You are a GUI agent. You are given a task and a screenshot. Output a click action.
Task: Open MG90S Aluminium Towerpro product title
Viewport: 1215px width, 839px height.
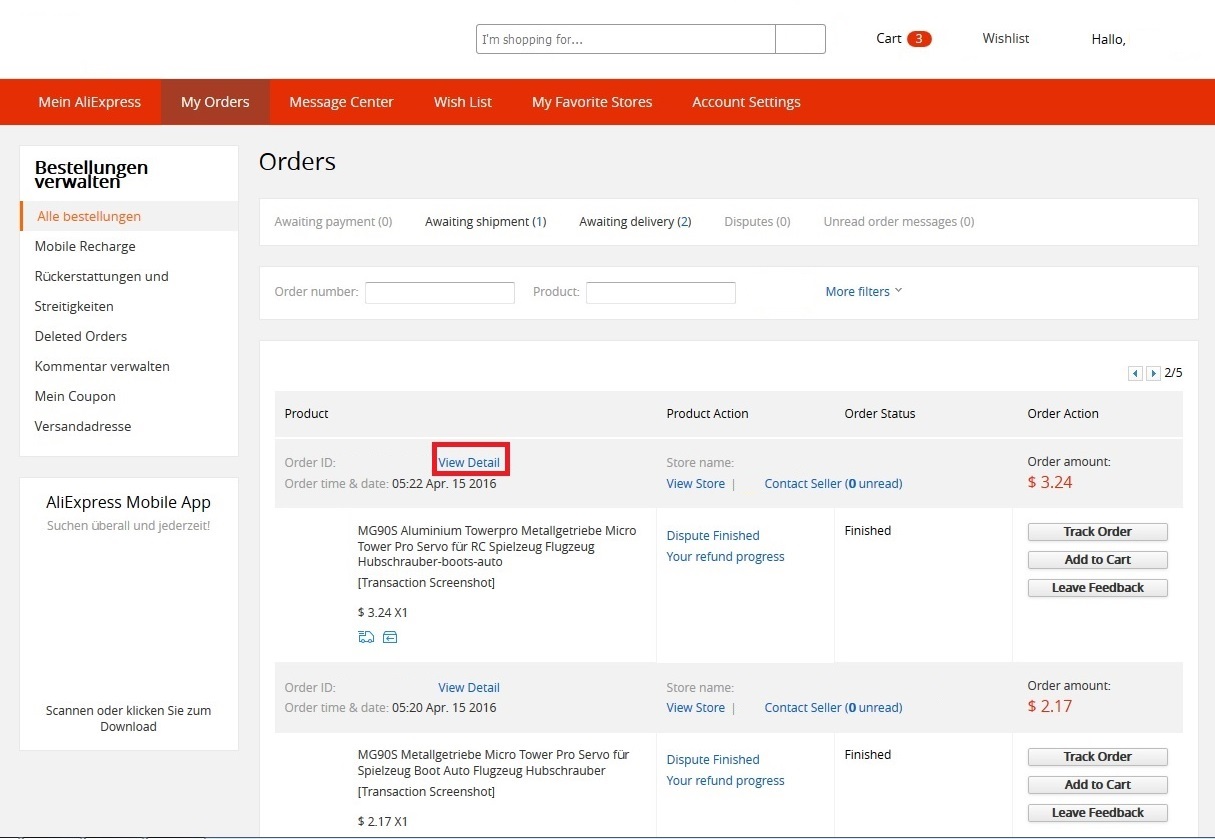(x=497, y=546)
